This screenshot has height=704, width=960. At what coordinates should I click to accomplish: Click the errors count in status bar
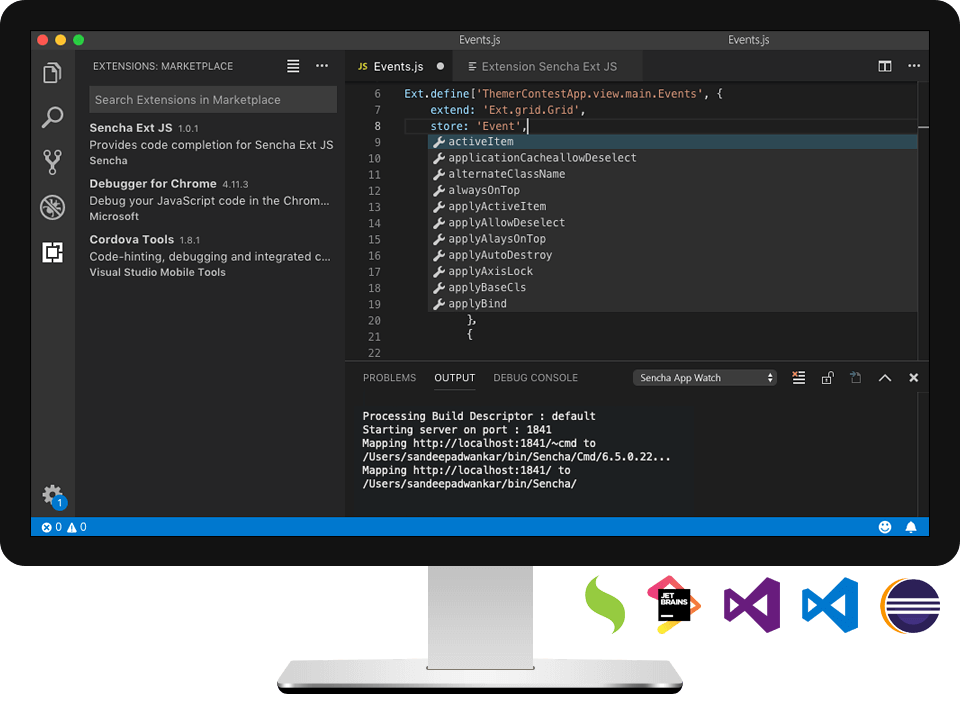click(x=51, y=527)
